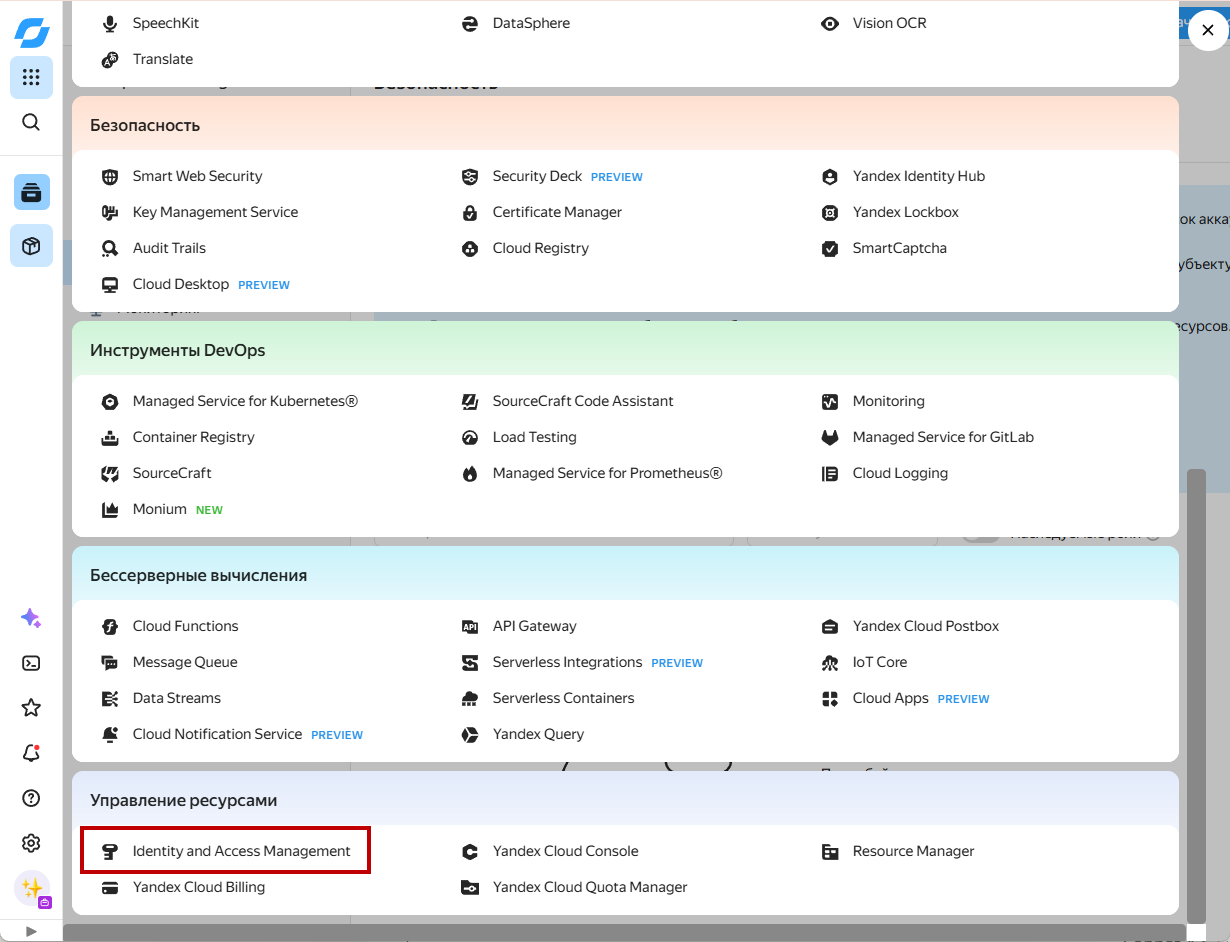Viewport: 1230px width, 942px height.
Task: Expand the sidebar with bottom arrow
Action: click(x=31, y=931)
